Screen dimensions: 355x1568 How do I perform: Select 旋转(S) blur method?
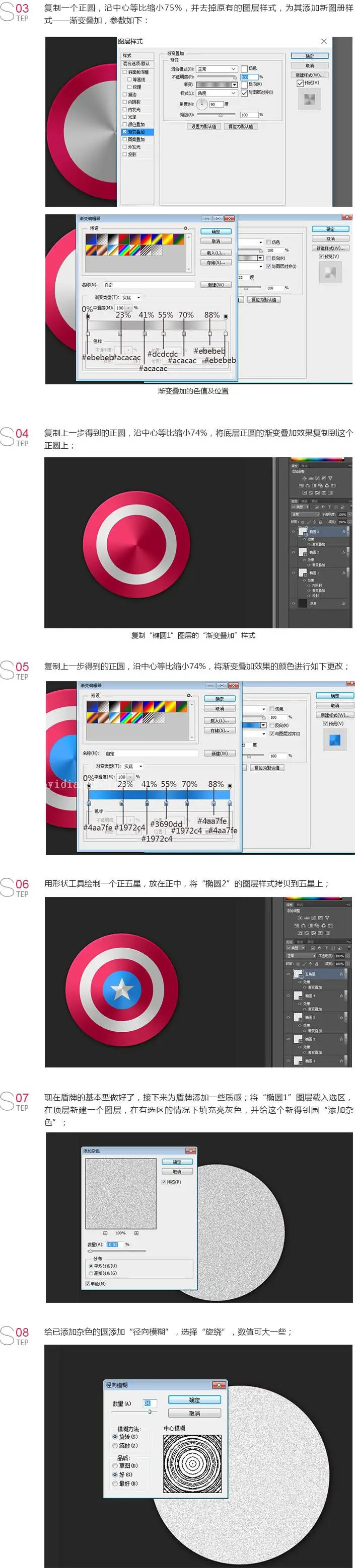coord(115,1437)
